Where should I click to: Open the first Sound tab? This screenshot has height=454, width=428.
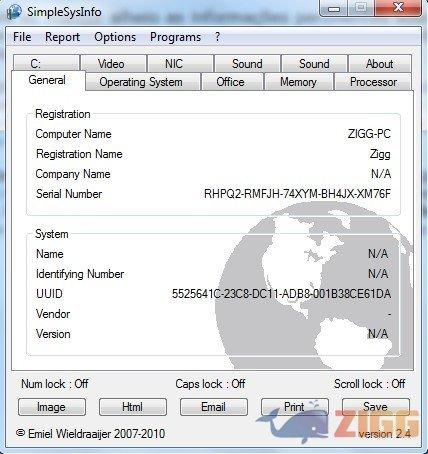(247, 63)
